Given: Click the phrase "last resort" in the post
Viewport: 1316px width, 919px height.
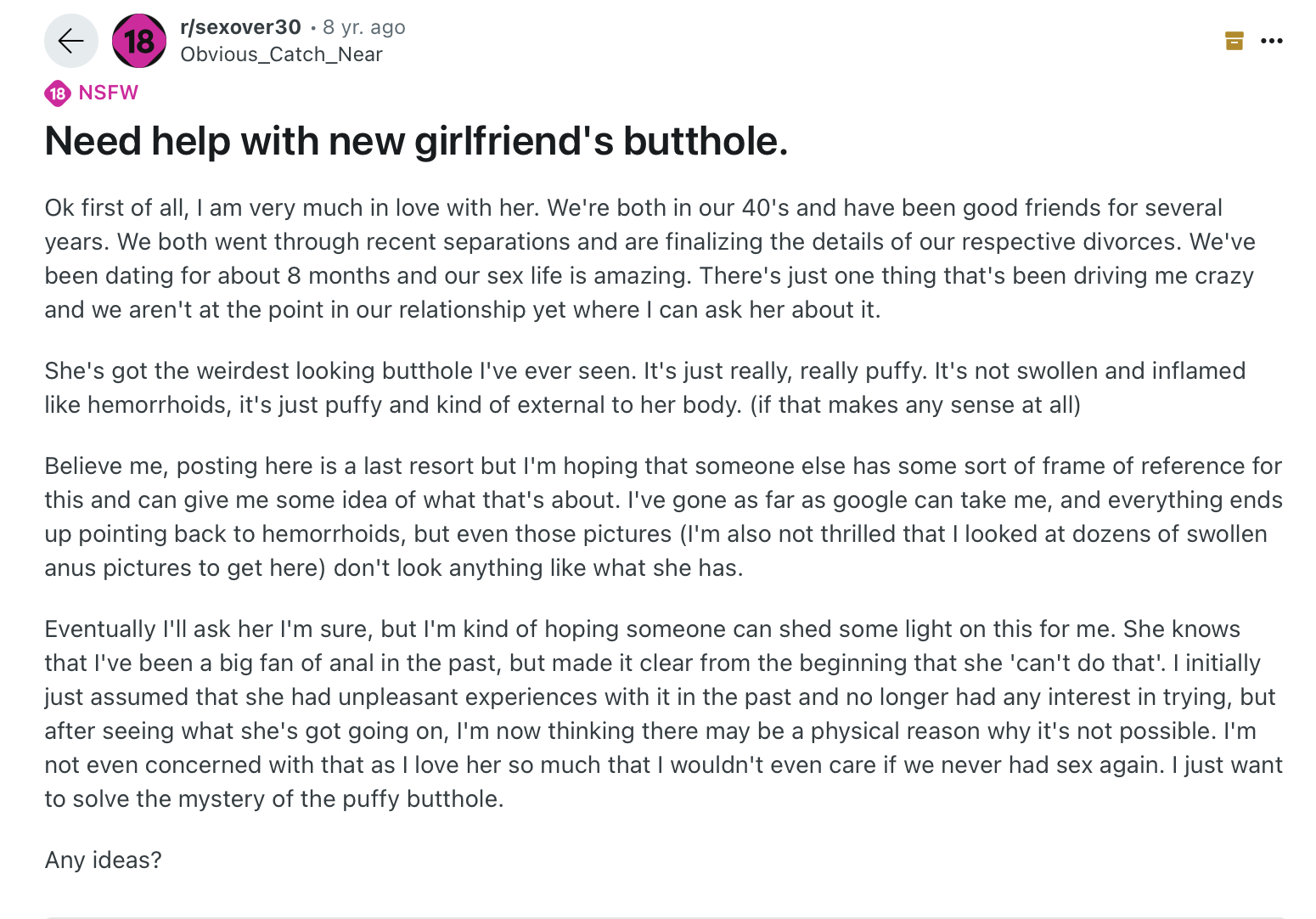Looking at the screenshot, I should tap(418, 466).
